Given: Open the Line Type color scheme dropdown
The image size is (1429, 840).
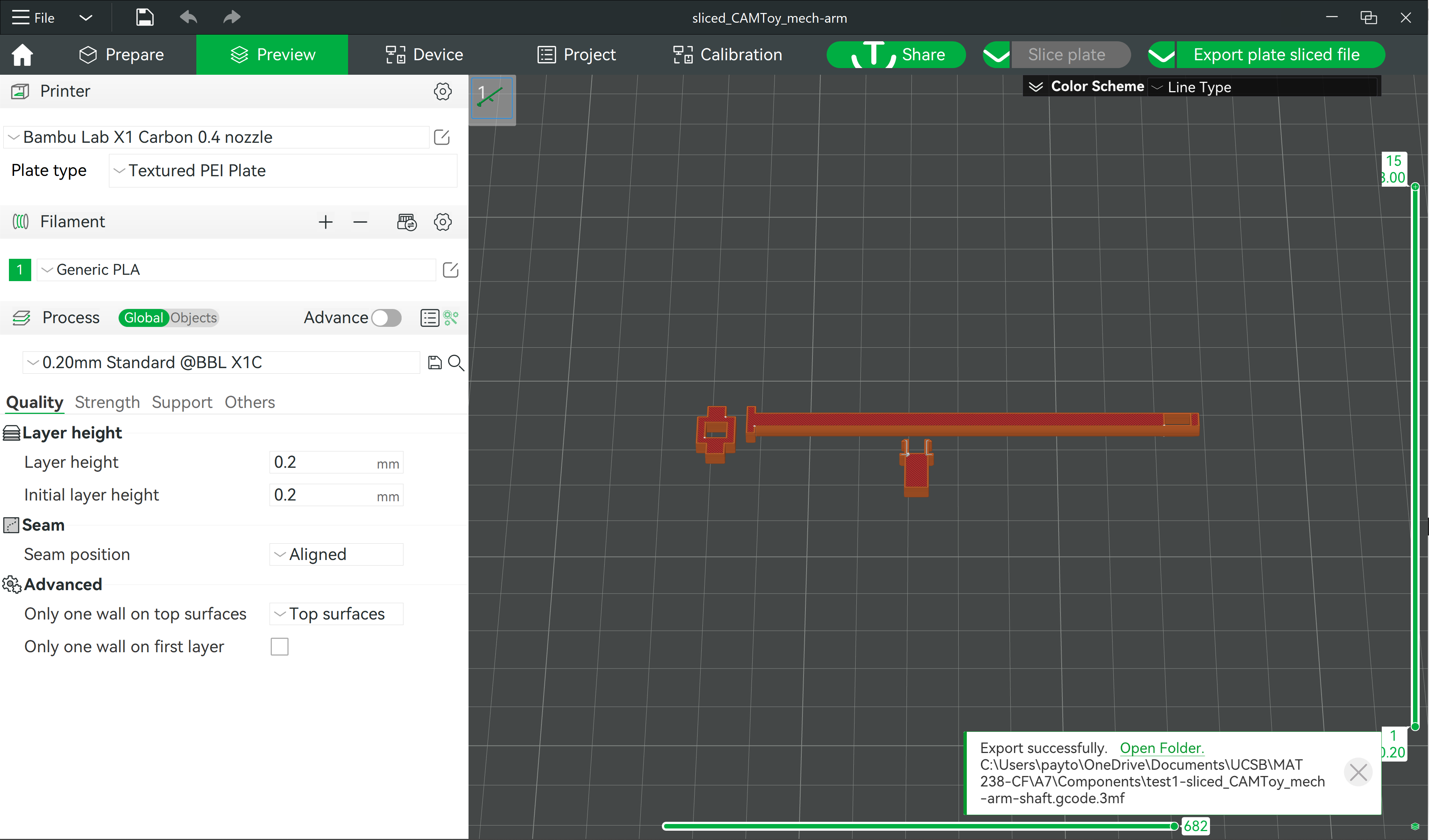Looking at the screenshot, I should click(1264, 87).
